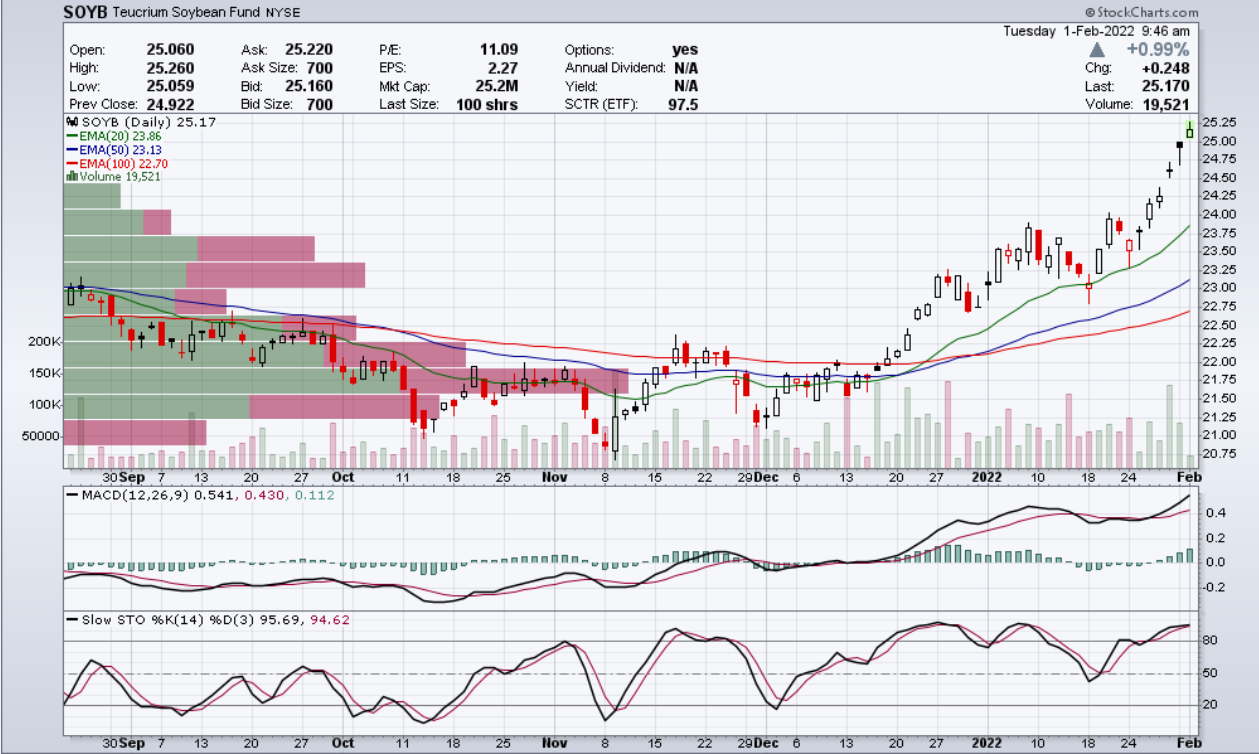Click the Bid Size value 700

pos(319,104)
